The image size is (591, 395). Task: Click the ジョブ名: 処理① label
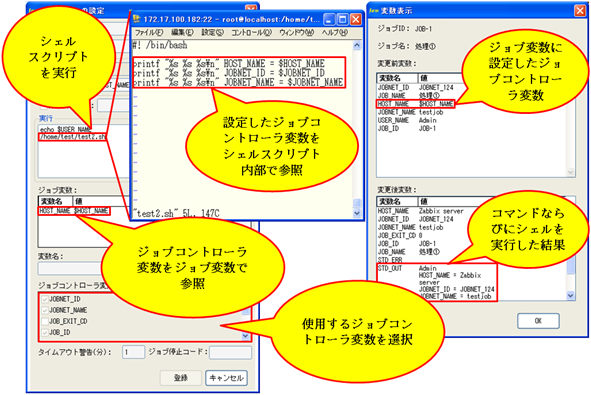coord(407,46)
